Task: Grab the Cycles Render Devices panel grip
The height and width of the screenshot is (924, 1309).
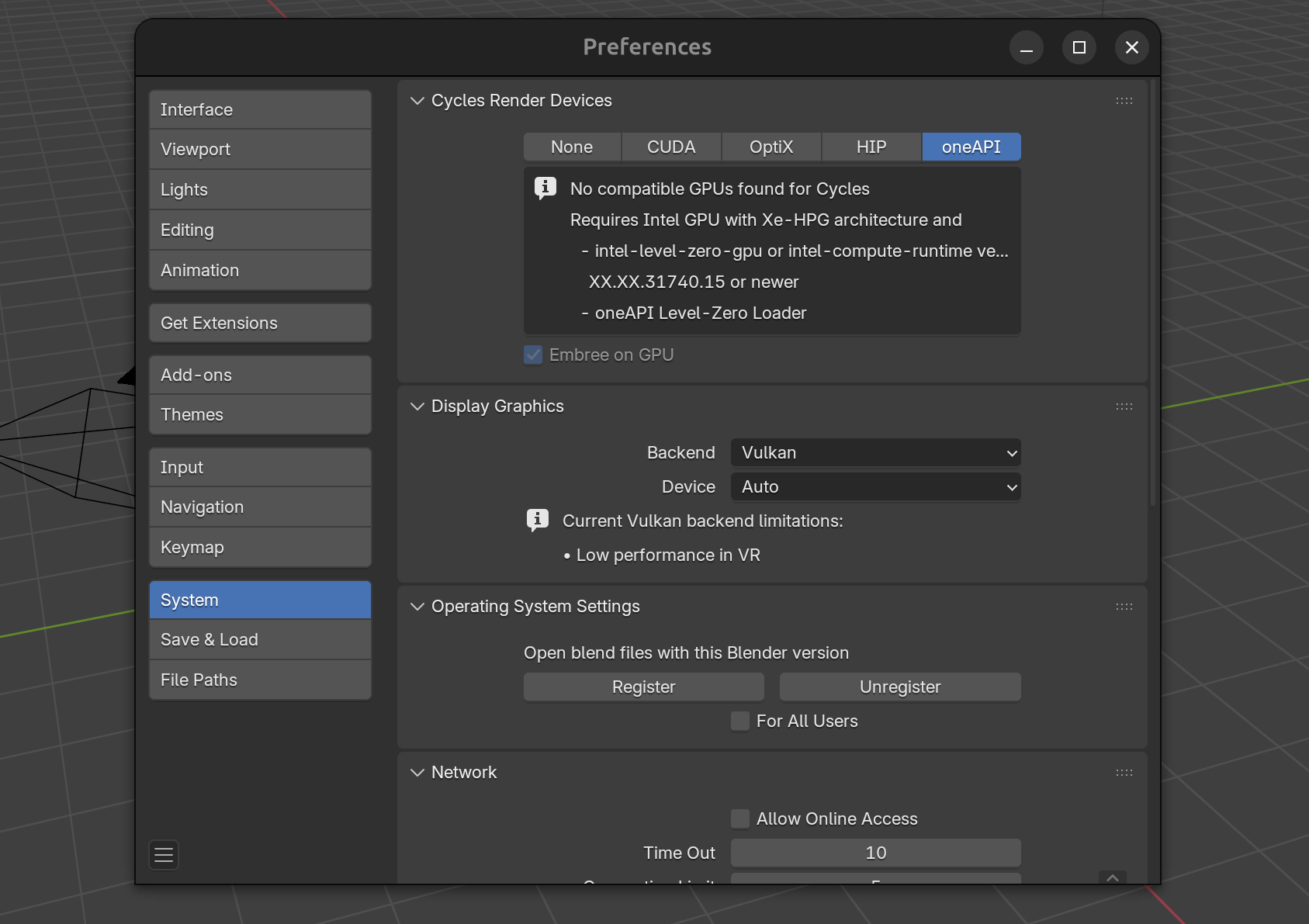Action: point(1124,101)
